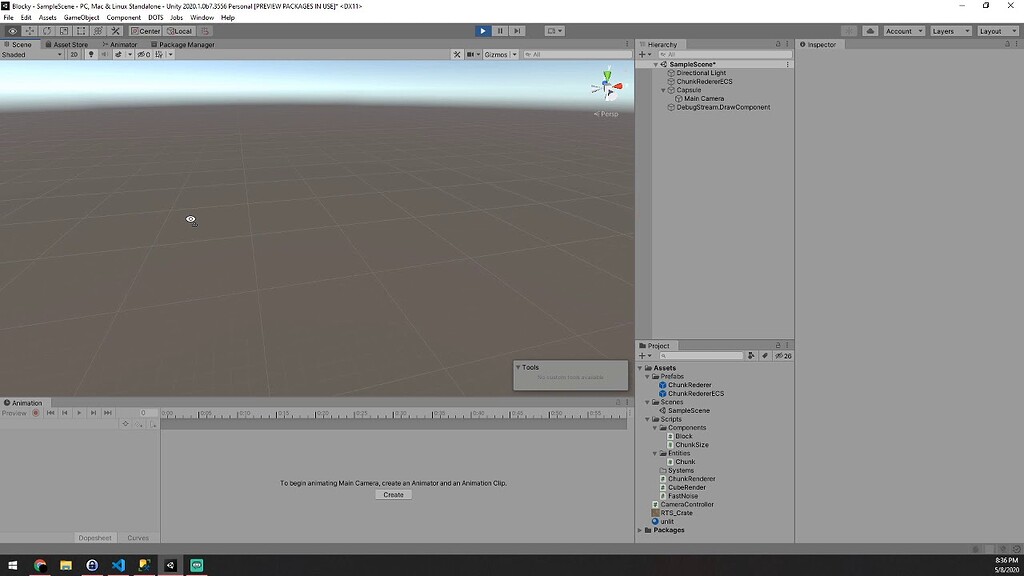Toggle 2D mode in the Scene view
This screenshot has width=1024, height=576.
coord(75,55)
